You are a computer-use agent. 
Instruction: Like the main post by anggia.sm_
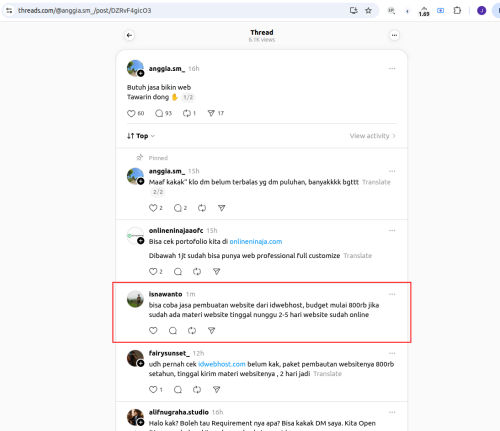tap(131, 113)
